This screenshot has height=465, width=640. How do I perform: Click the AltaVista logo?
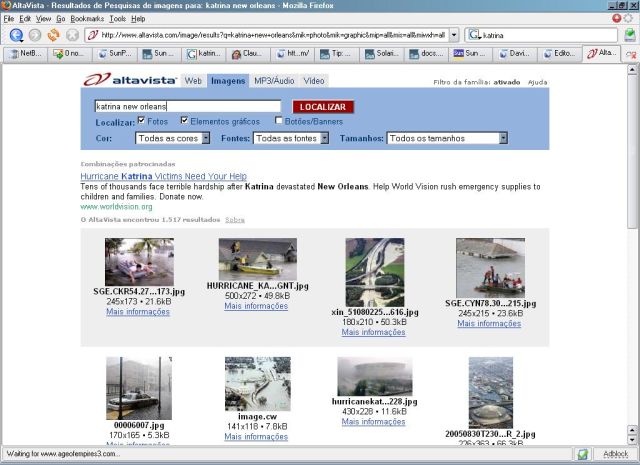coord(130,80)
